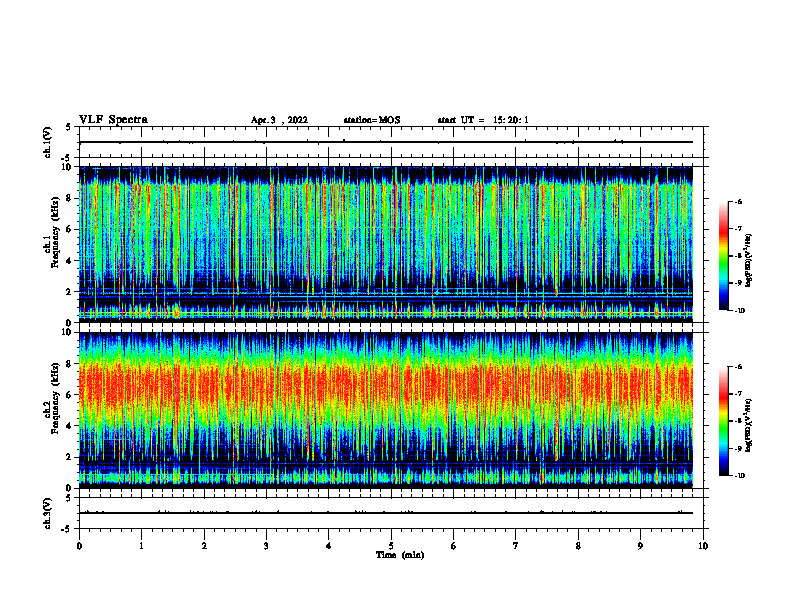Click the '-5' tick of ch.3(V) axis
Viewport: 792px width, 612px height.
[68, 529]
